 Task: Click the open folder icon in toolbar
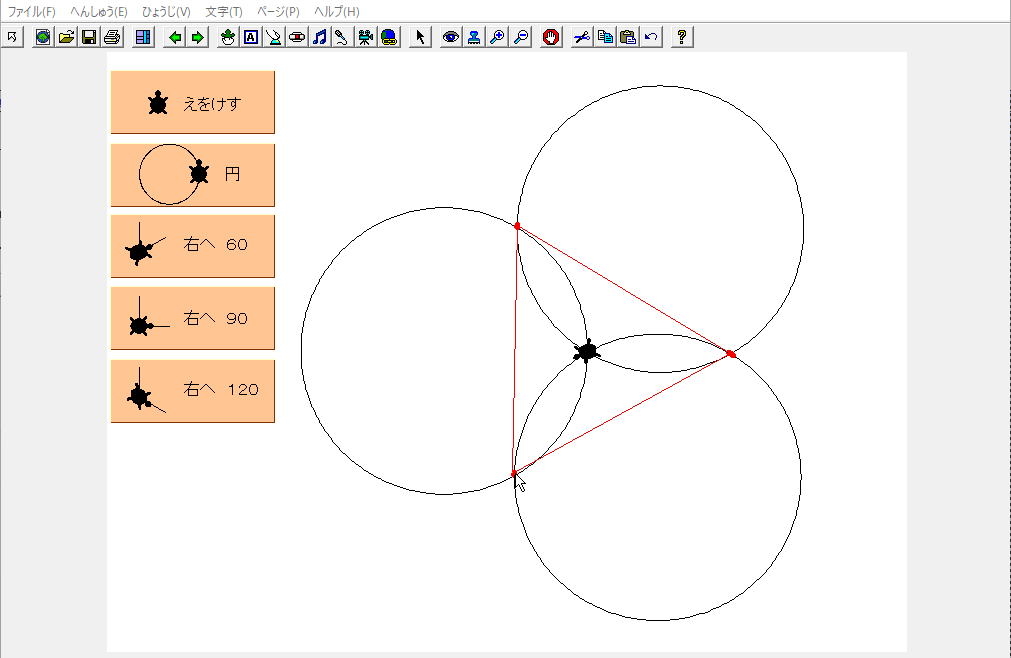pyautogui.click(x=66, y=37)
